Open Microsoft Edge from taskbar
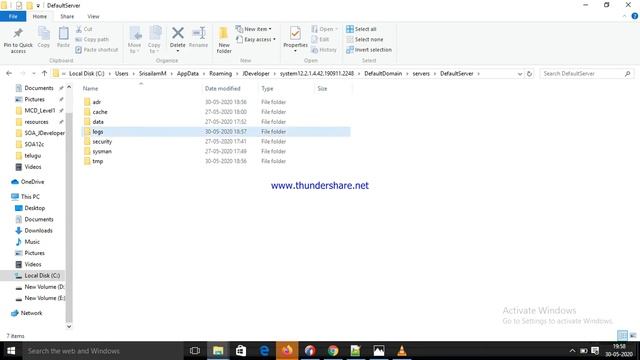 click(264, 351)
